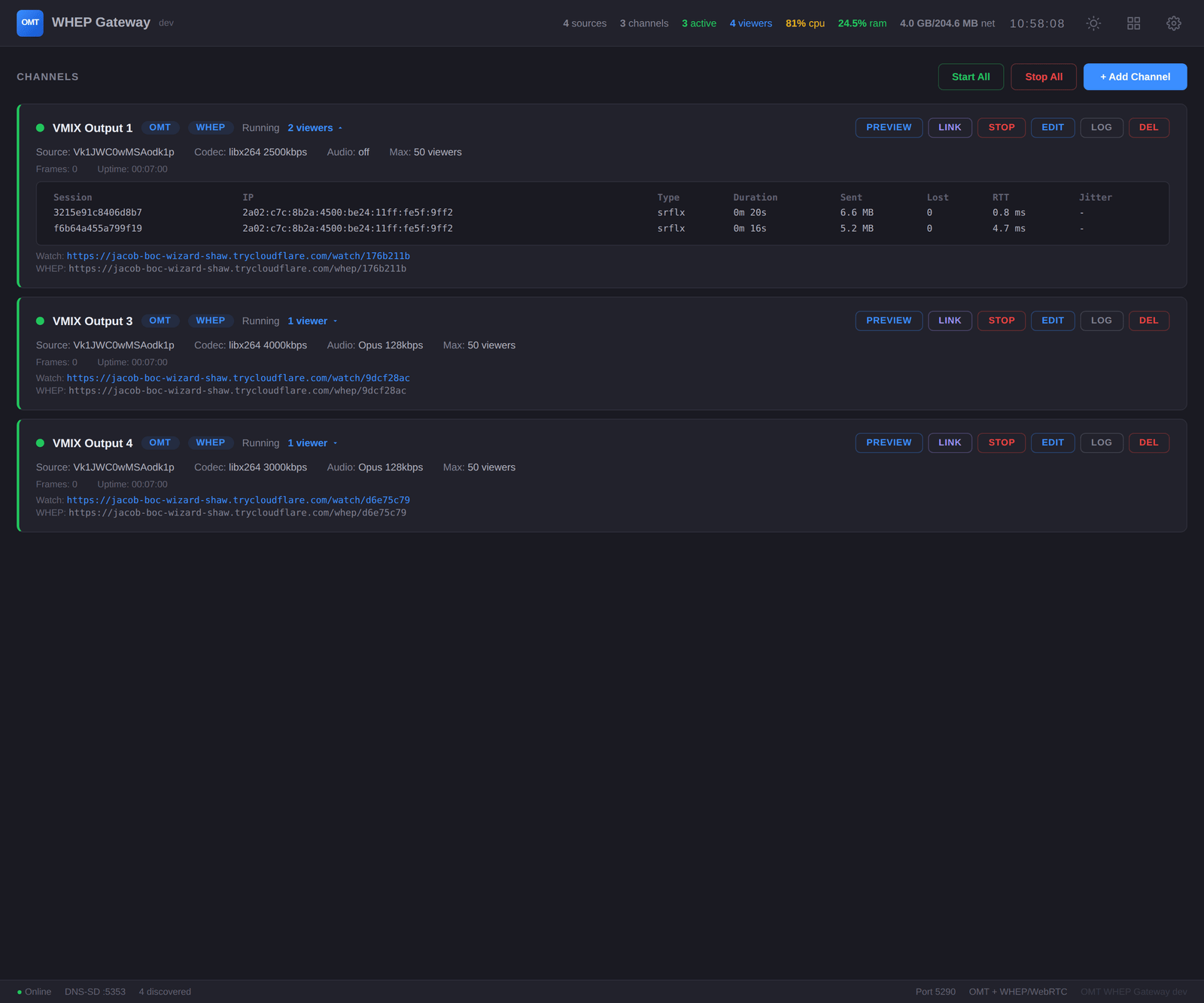Click green status dot of VMIX Output 1
The width and height of the screenshot is (1204, 1003).
point(41,128)
